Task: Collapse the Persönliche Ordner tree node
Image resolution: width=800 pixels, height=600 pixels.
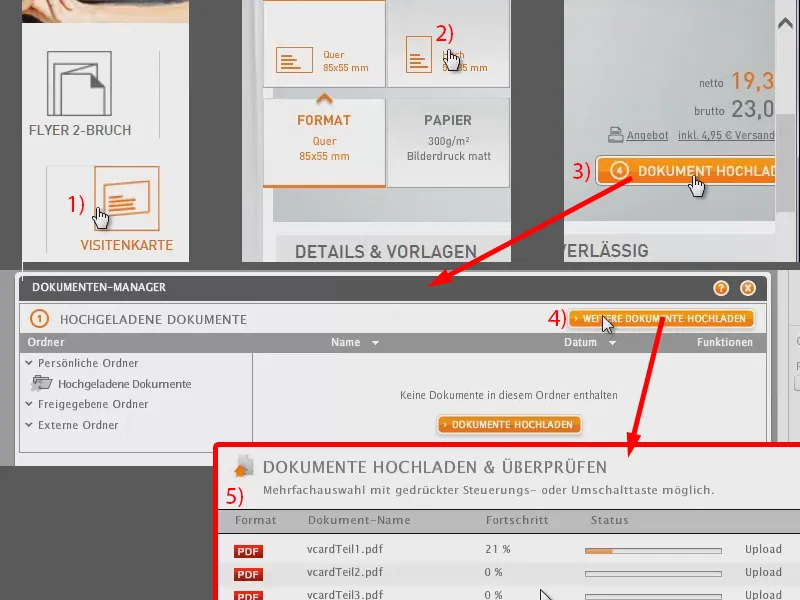Action: click(x=29, y=363)
